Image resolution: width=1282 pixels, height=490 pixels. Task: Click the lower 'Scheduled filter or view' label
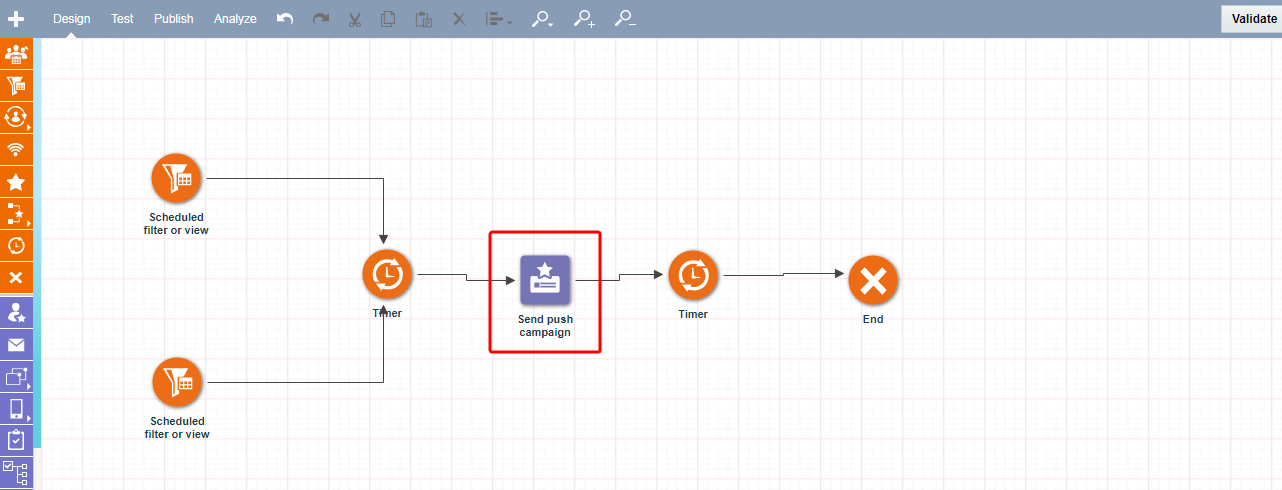[x=177, y=428]
